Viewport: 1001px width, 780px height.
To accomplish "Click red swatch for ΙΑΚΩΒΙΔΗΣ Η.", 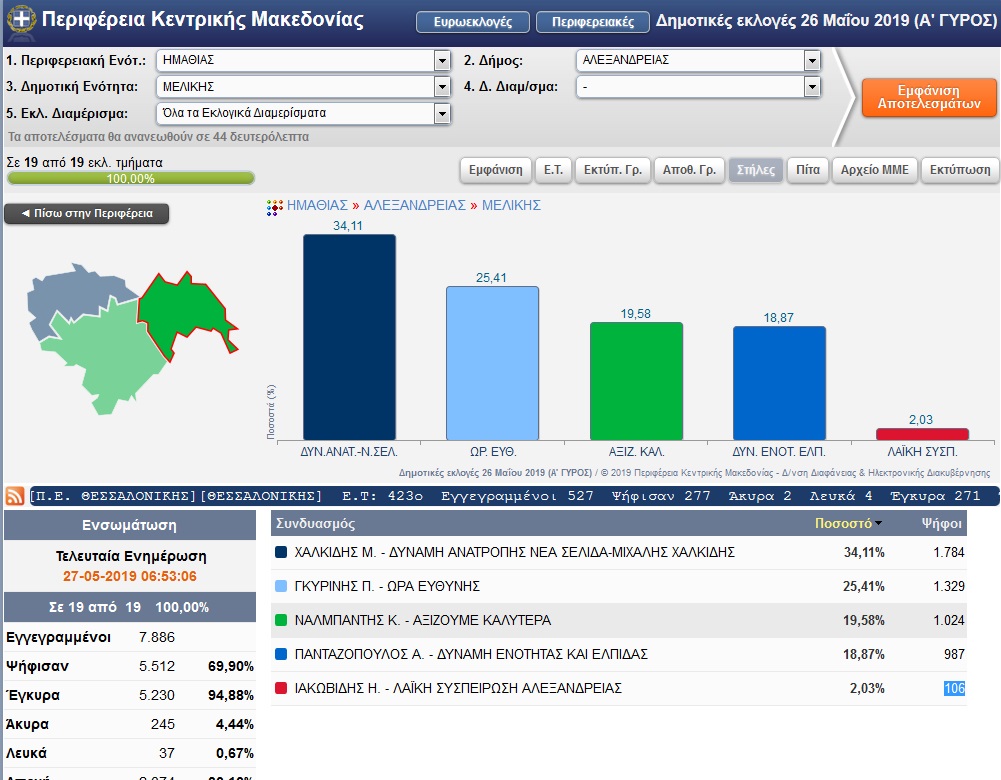I will (x=280, y=688).
